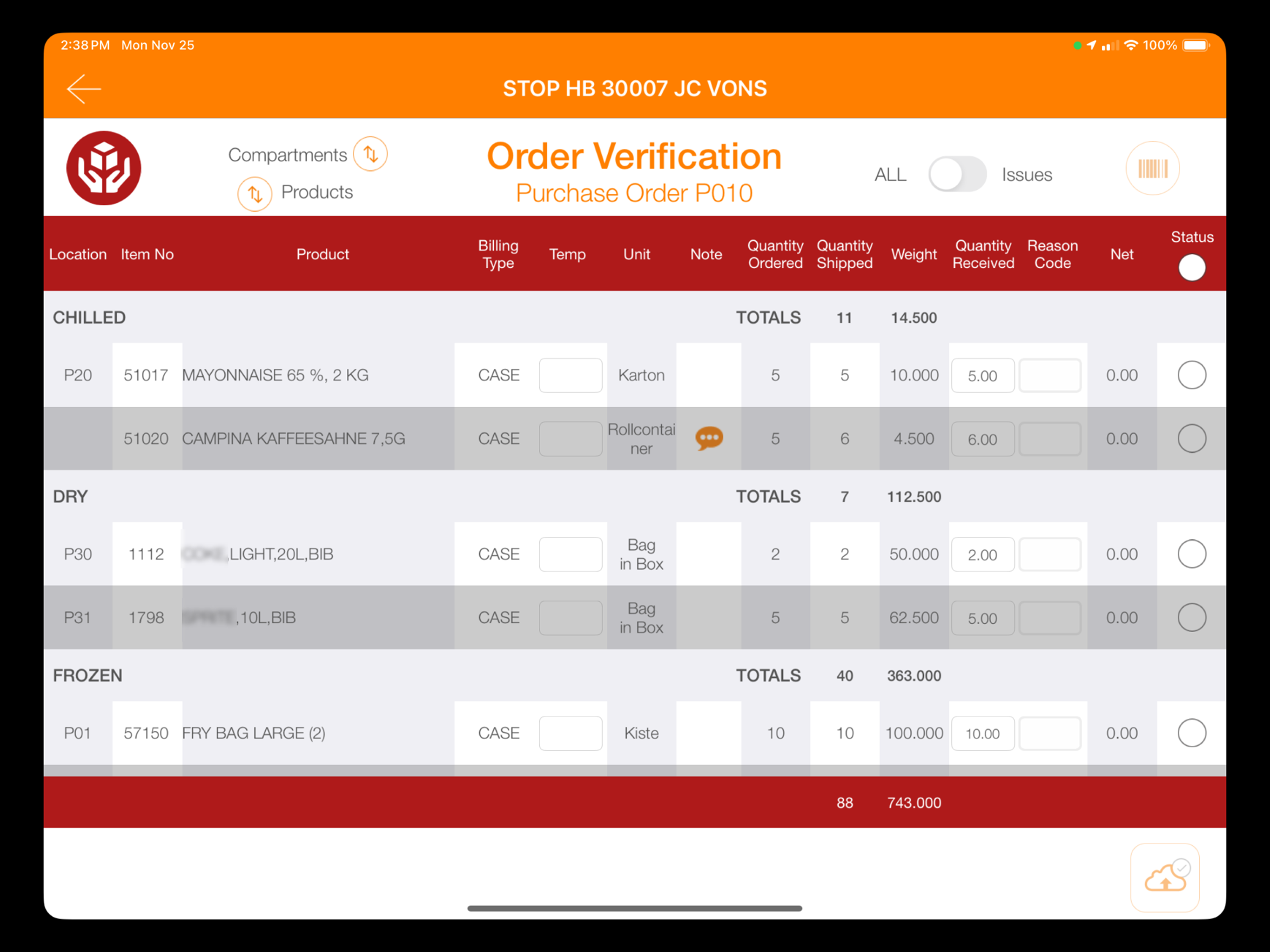Tap the Wi-Fi status icon
The image size is (1270, 952).
pyautogui.click(x=1131, y=46)
